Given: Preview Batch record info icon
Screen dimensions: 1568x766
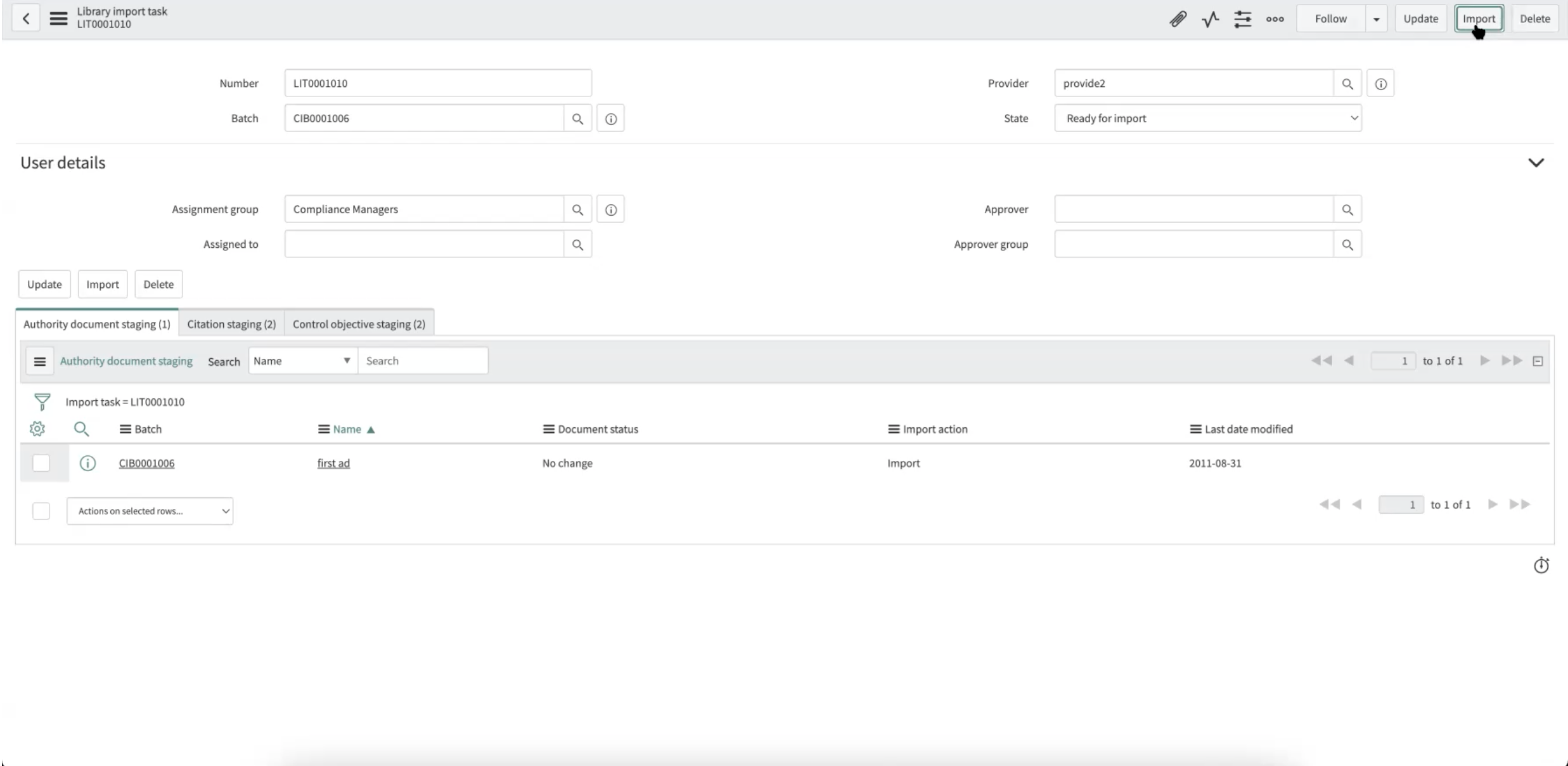Looking at the screenshot, I should coord(610,119).
